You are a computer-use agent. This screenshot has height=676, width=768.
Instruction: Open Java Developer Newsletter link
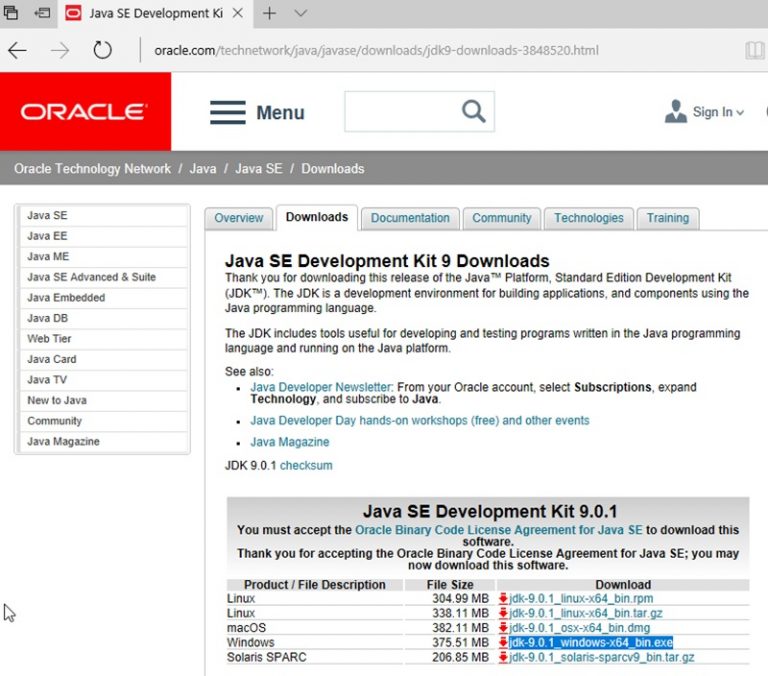[x=321, y=387]
